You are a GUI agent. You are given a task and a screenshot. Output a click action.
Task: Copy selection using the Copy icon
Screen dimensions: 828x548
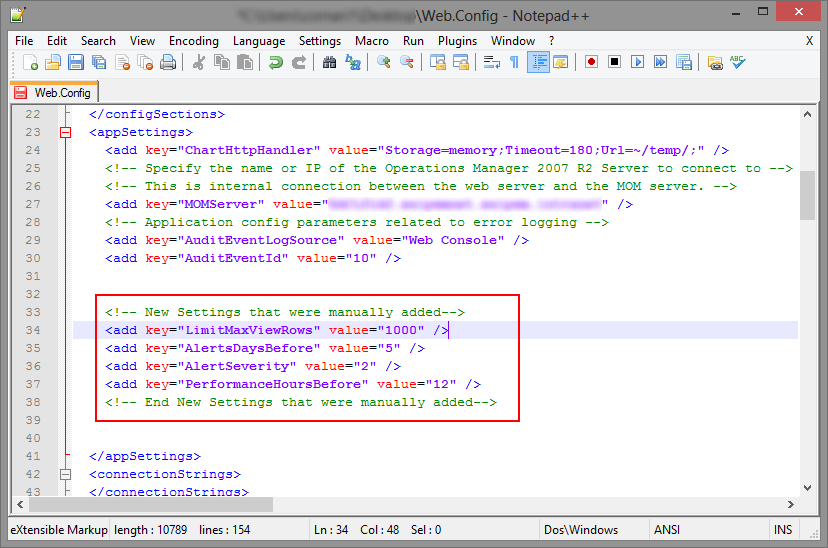222,62
